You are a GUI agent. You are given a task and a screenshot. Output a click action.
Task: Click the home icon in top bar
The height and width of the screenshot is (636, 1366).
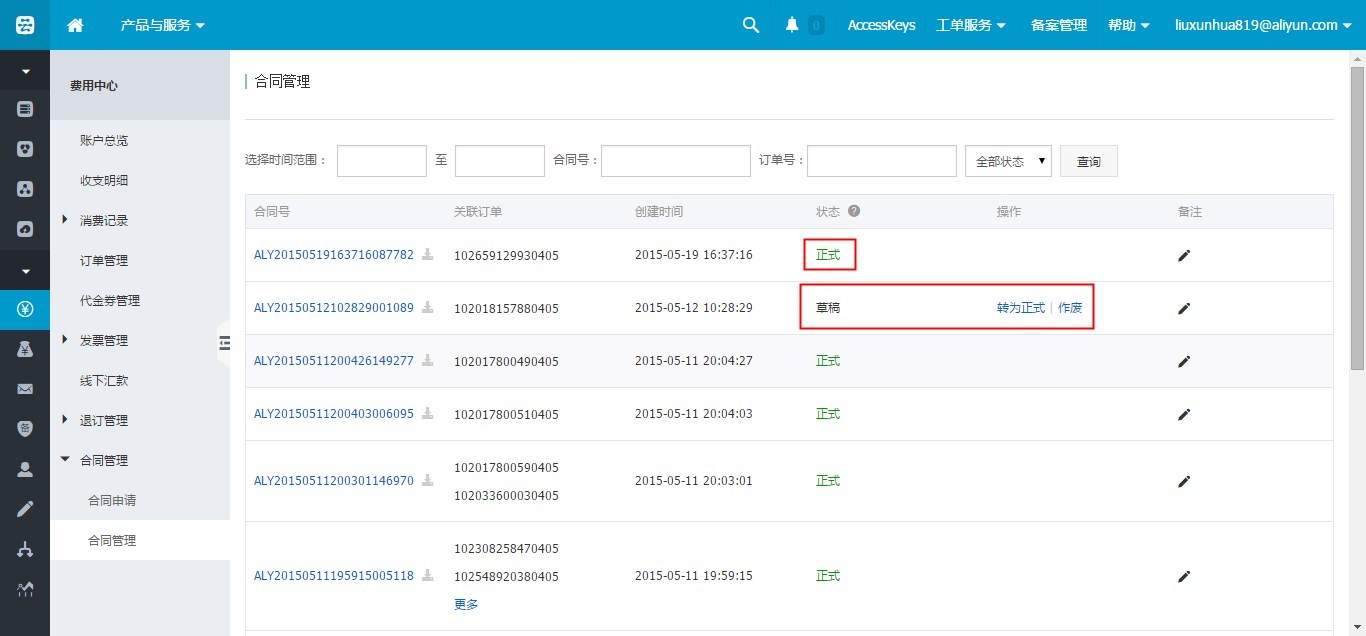[75, 25]
